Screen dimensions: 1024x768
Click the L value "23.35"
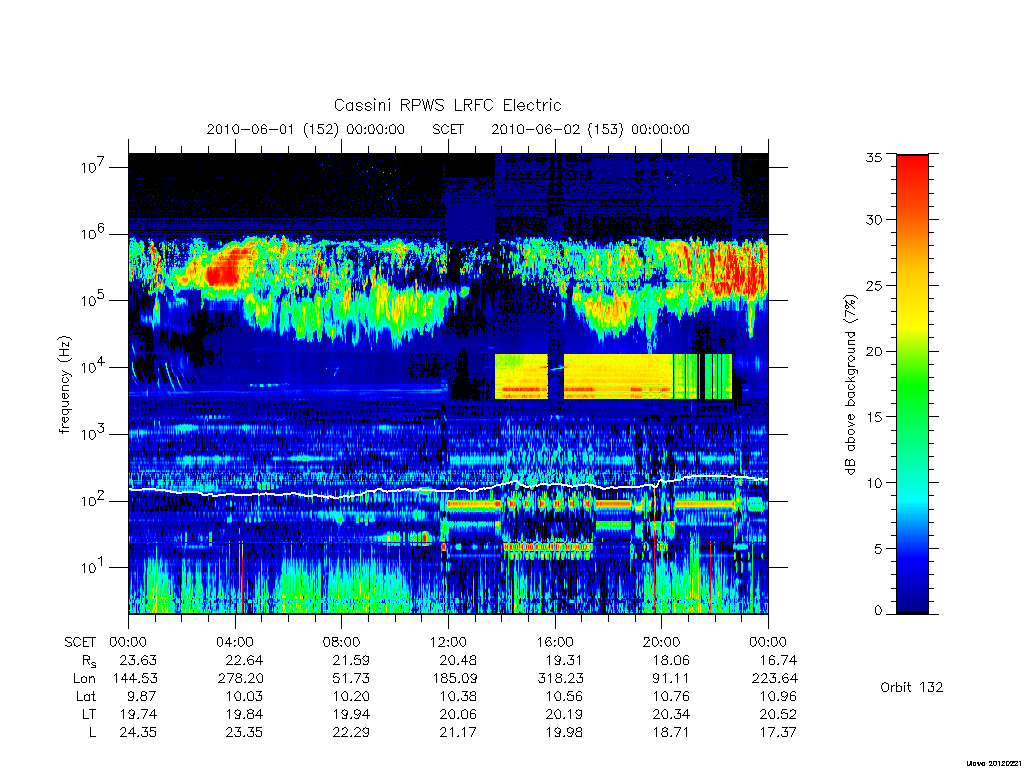click(244, 733)
